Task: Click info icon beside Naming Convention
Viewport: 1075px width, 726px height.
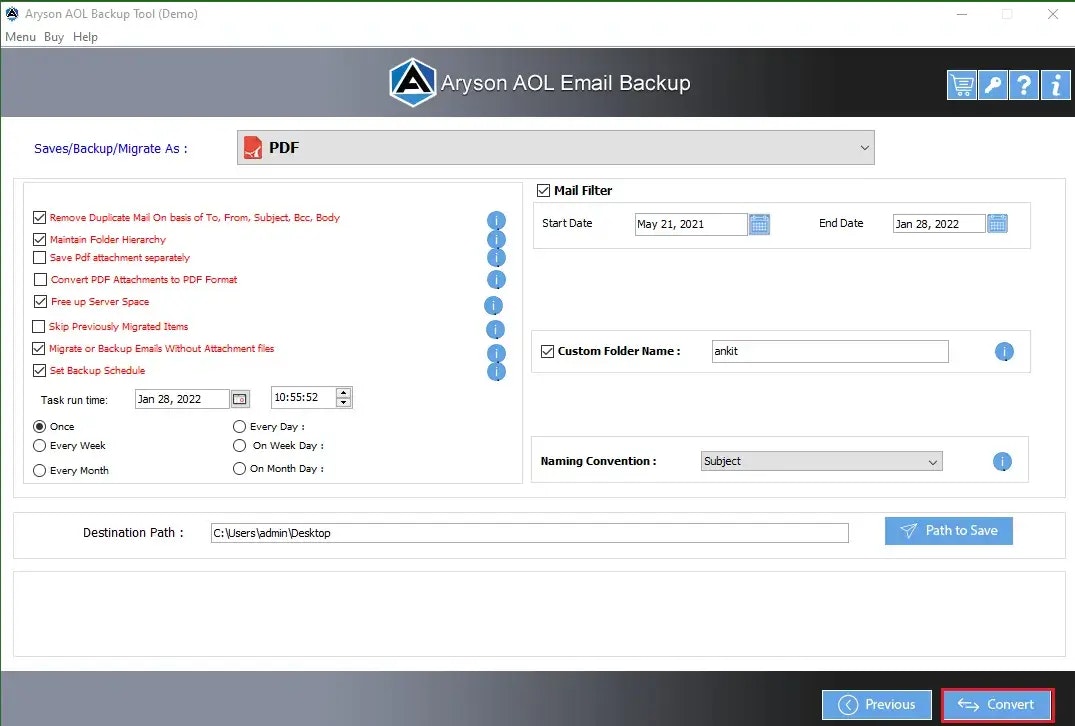Action: point(1002,461)
